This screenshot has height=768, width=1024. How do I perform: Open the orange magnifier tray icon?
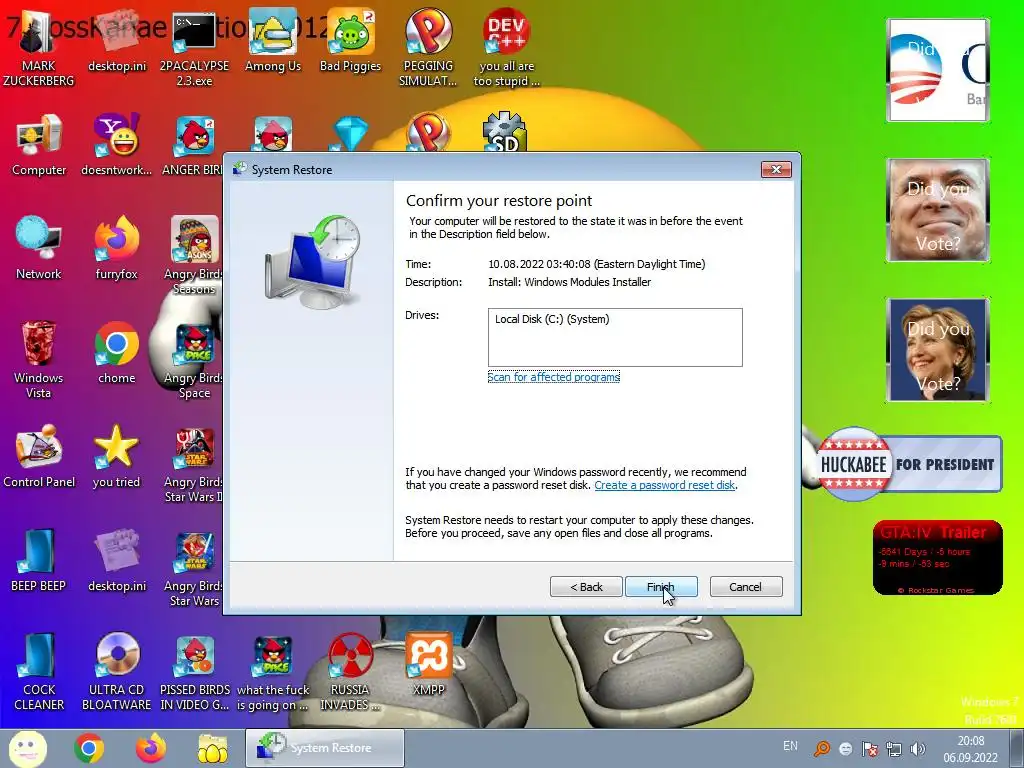pyautogui.click(x=822, y=749)
